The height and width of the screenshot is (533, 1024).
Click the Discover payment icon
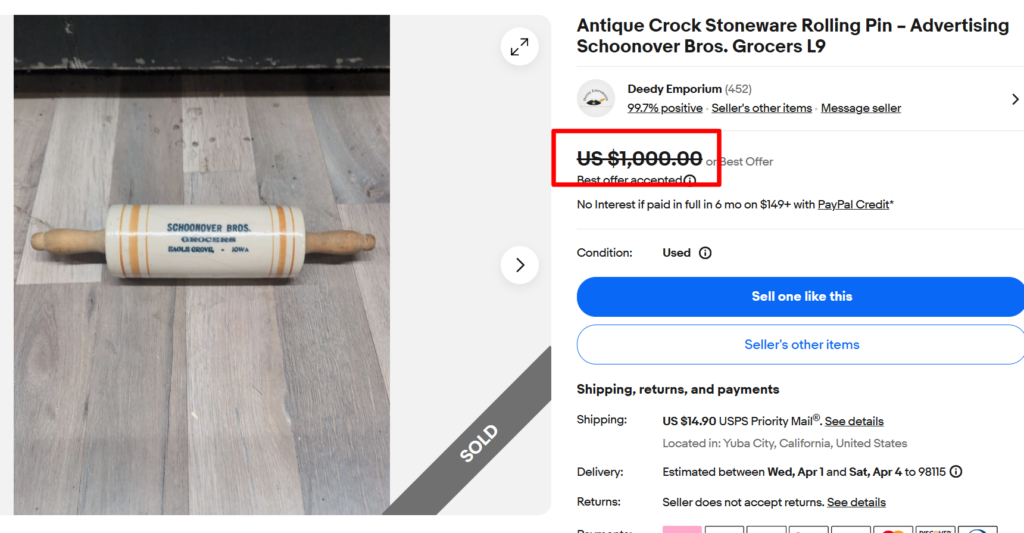pyautogui.click(x=935, y=529)
